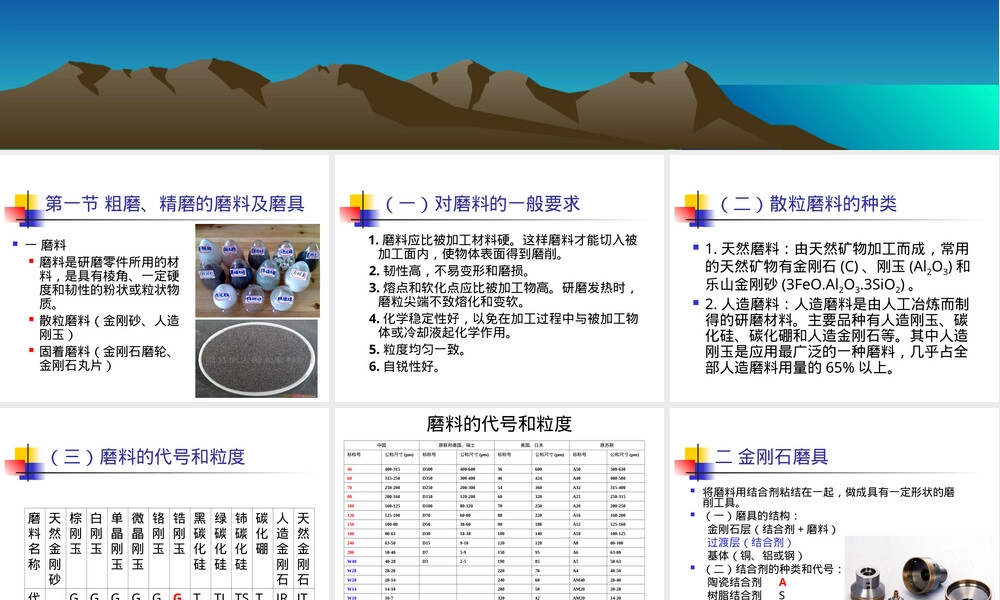Screen dimensions: 1000x600
Task: Select the bullet 1. 天然磨料
Action: click(x=837, y=267)
